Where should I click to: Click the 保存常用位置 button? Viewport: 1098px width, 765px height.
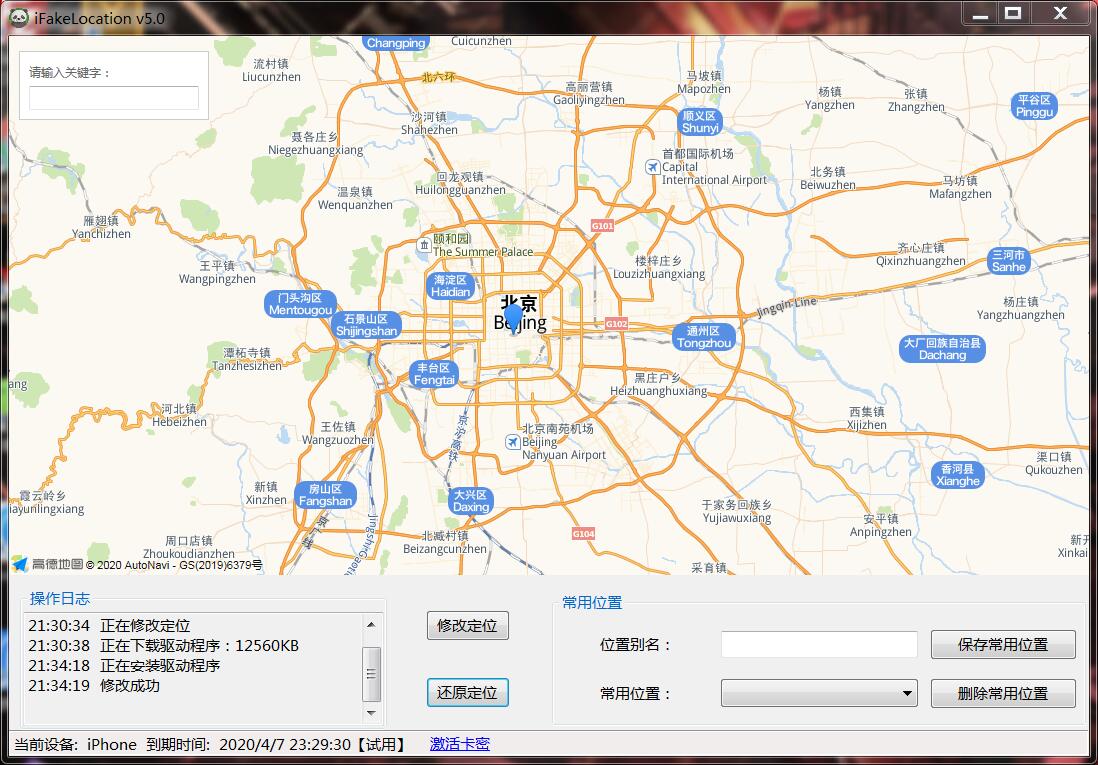pos(1003,645)
